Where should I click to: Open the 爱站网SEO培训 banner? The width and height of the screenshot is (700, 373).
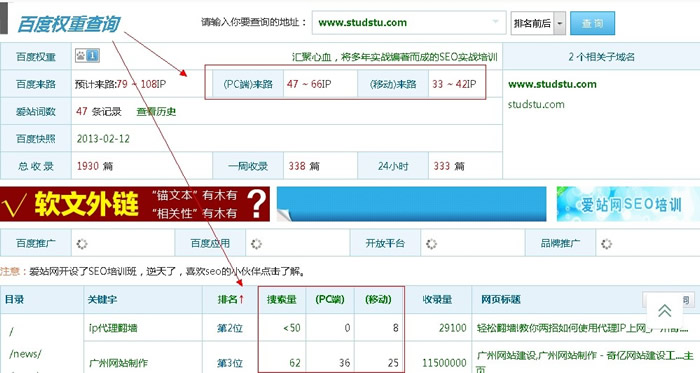tap(628, 204)
